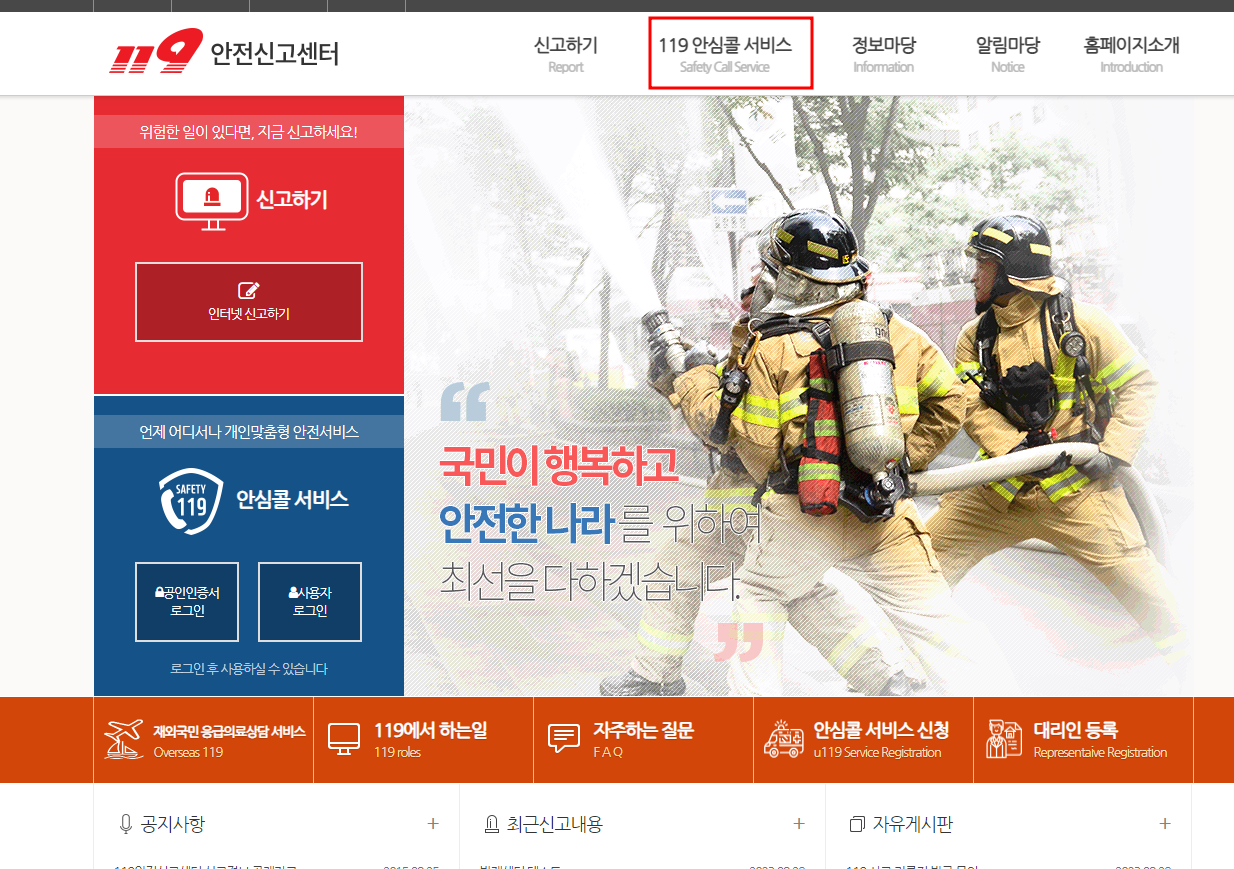Image resolution: width=1234 pixels, height=869 pixels.
Task: Click the 공인인증서 로그인 login button
Action: [x=186, y=601]
